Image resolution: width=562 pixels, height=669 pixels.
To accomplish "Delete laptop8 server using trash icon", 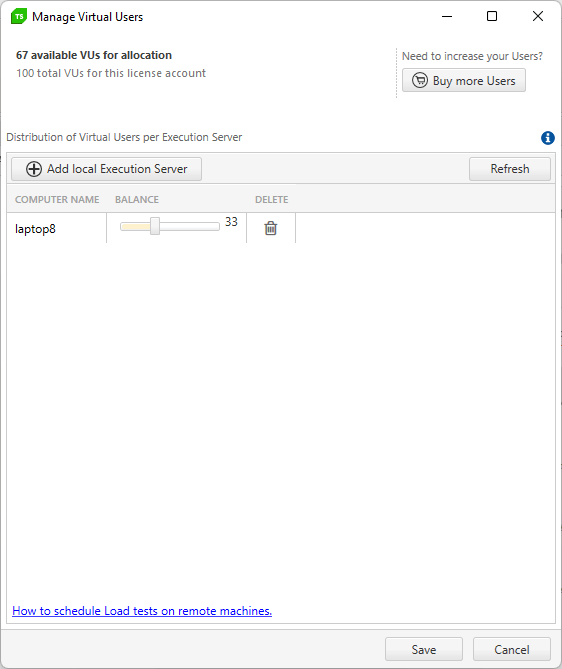I will pos(271,228).
